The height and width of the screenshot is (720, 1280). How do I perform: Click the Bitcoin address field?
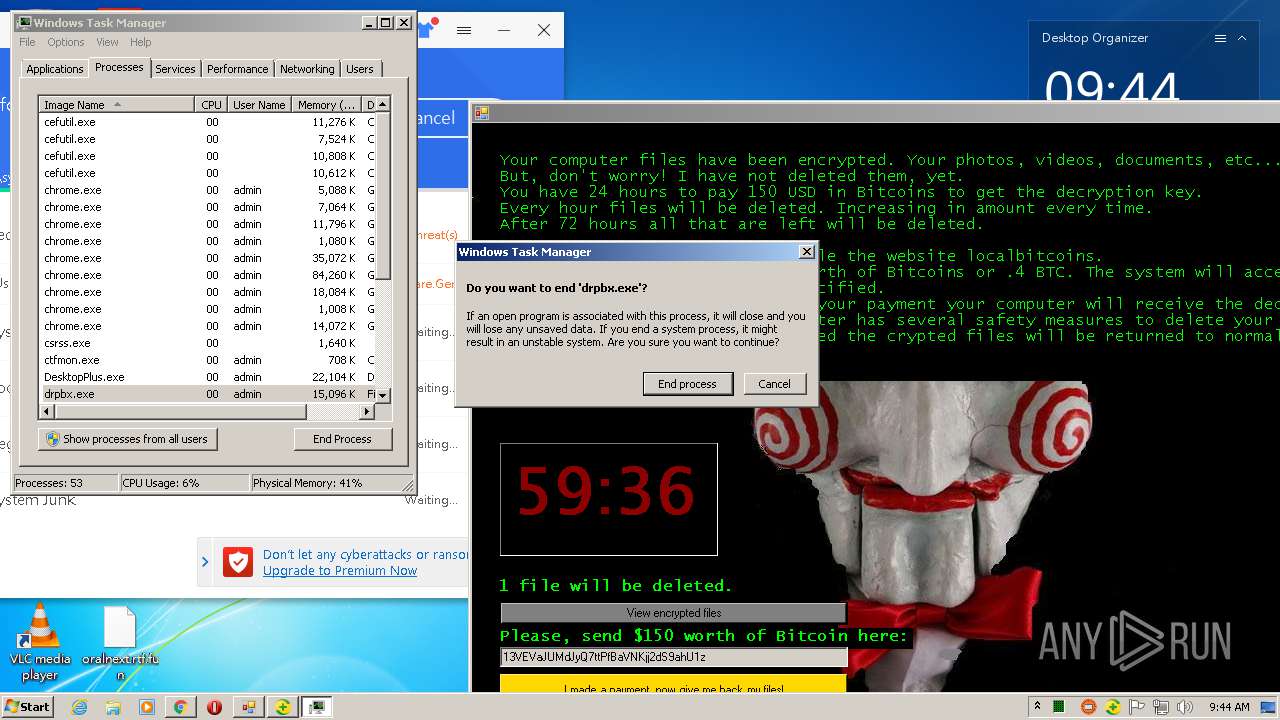673,657
